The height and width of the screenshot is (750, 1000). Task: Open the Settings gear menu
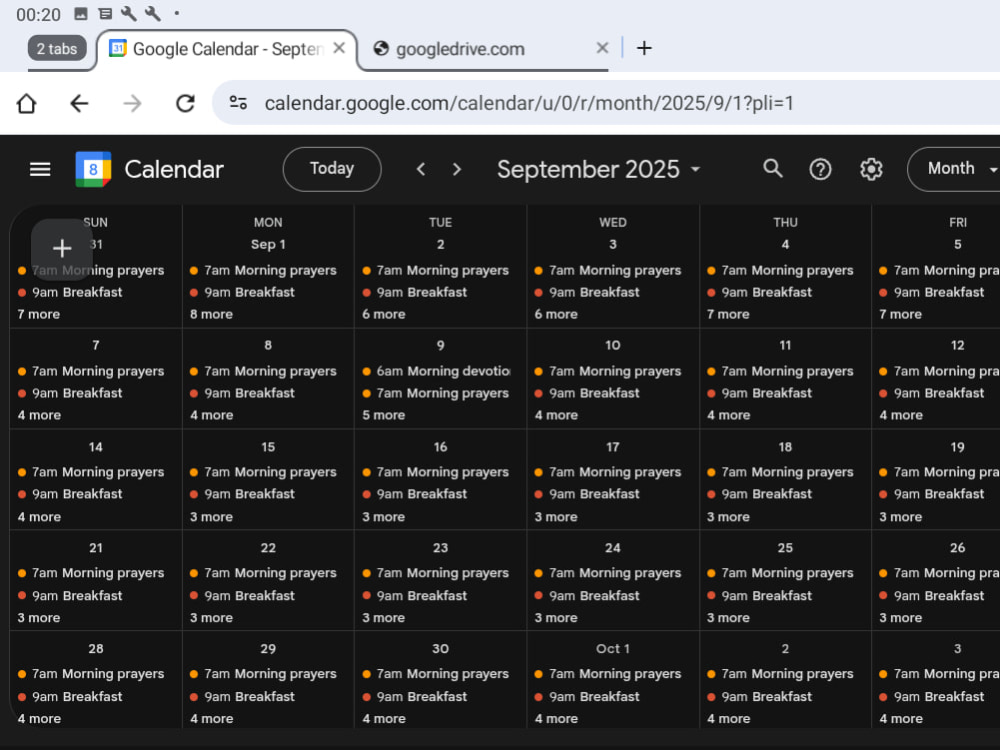pos(871,169)
